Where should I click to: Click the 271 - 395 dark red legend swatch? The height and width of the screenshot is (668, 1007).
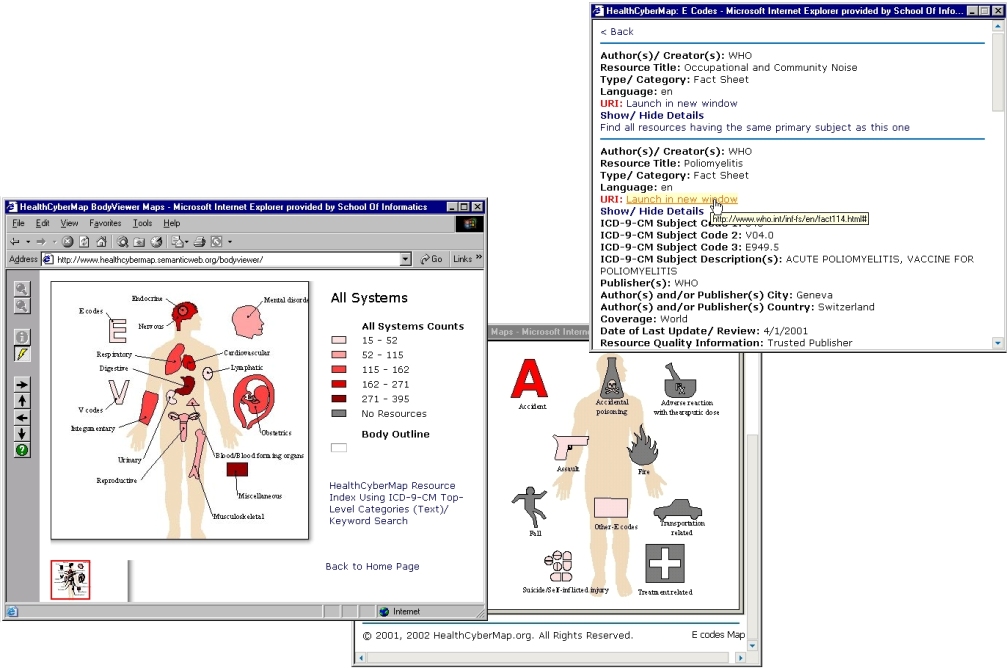339,399
